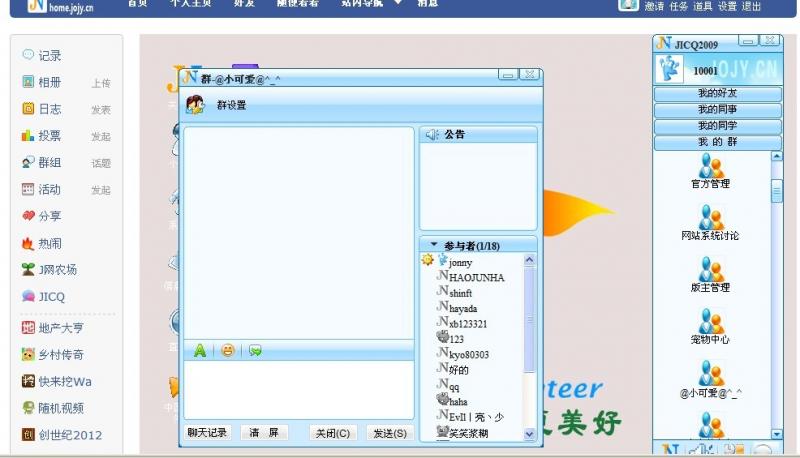Collapse the 参与者(1/18) list
800x458 pixels.
[434, 245]
